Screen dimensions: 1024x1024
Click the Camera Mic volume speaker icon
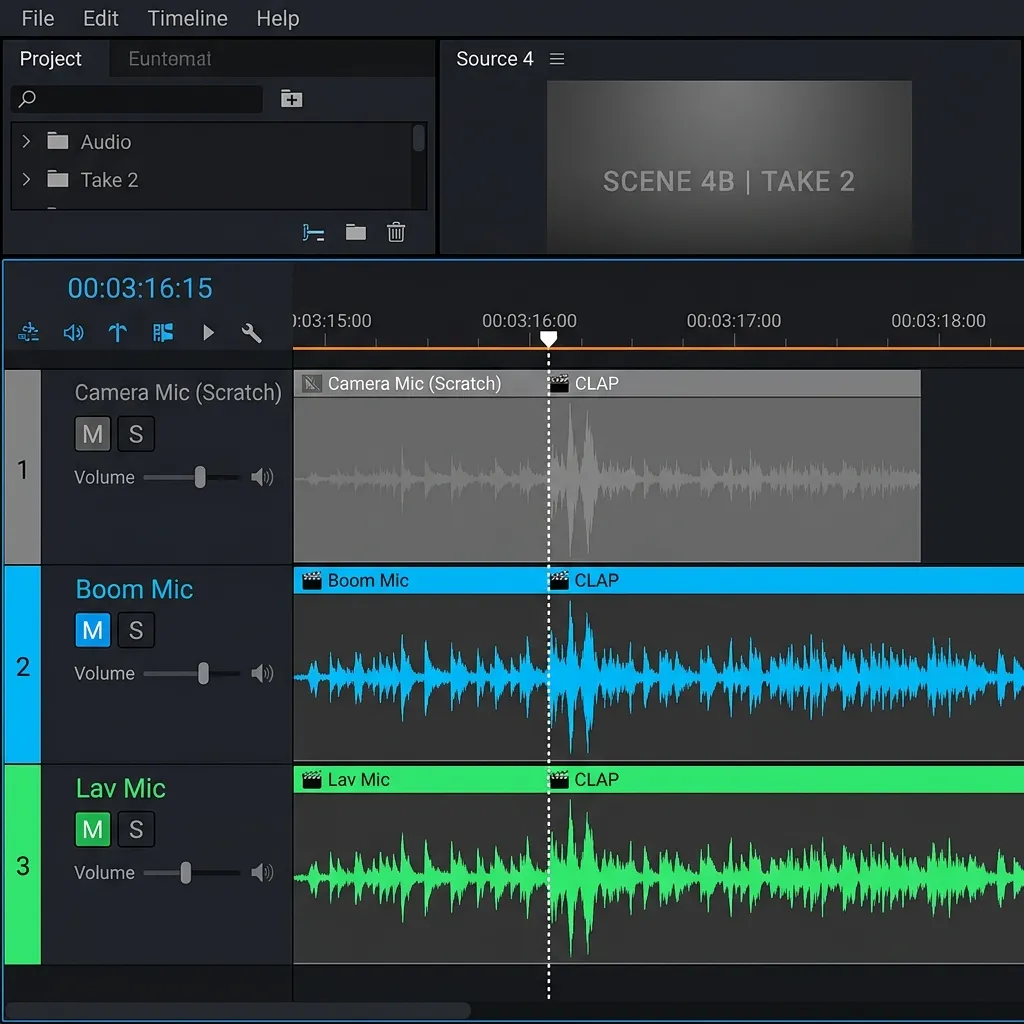(x=262, y=477)
